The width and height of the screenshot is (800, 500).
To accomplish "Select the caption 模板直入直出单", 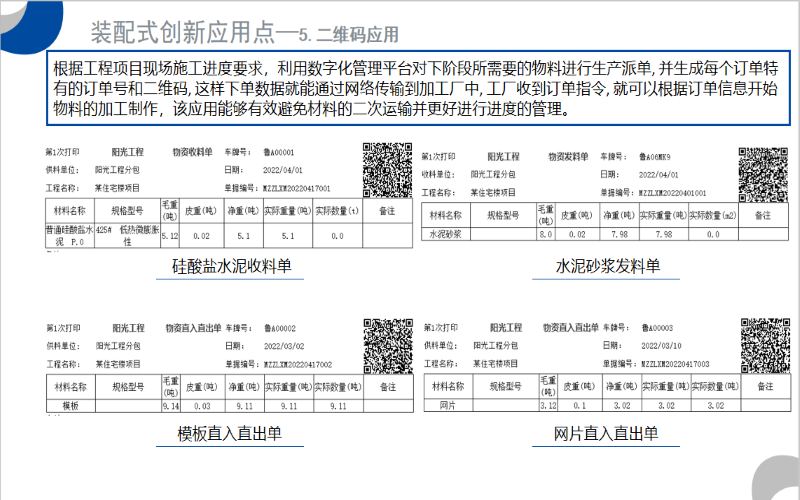I will tap(230, 433).
